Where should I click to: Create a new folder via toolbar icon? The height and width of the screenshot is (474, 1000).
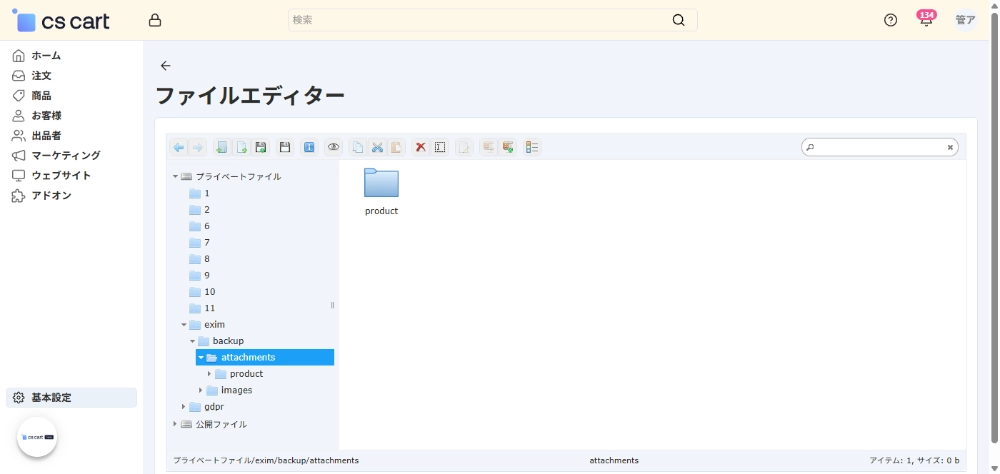pos(222,147)
